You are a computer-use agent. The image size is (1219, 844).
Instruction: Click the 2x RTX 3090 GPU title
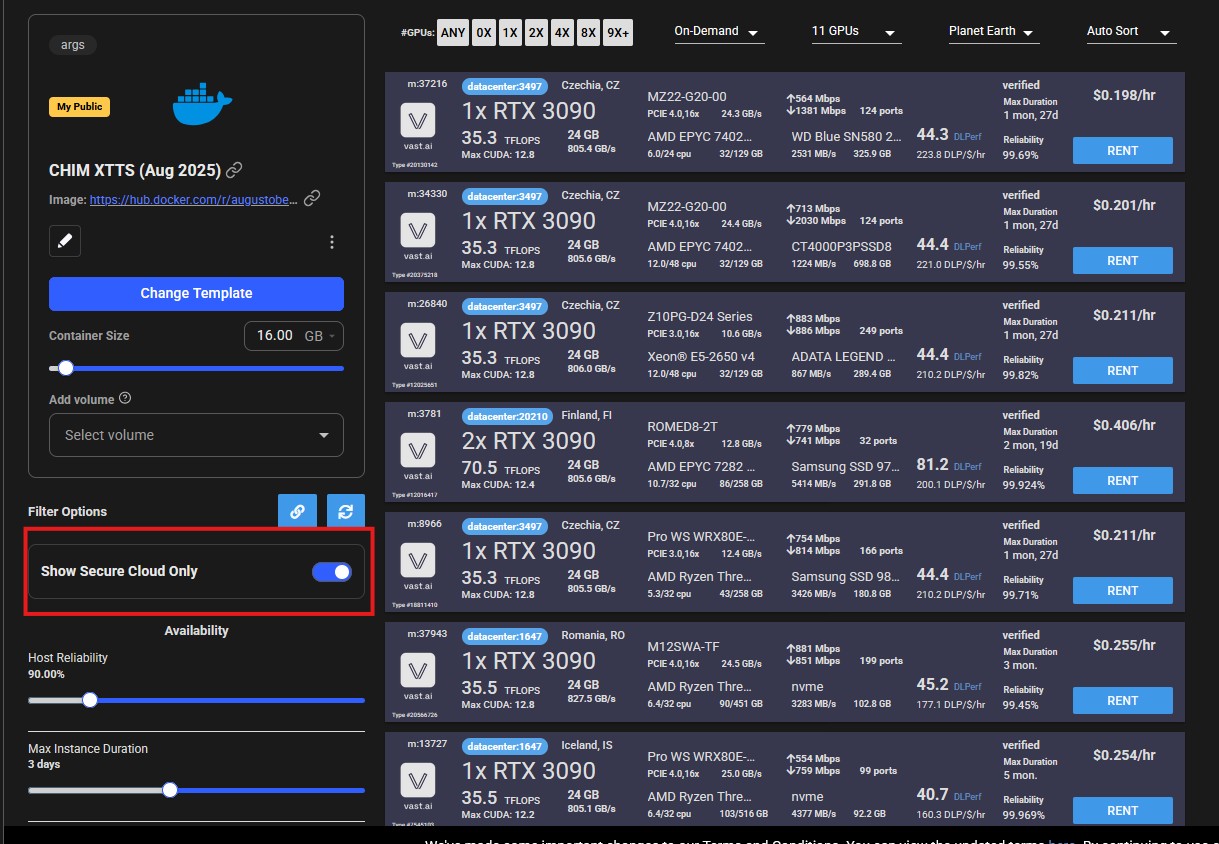pos(528,441)
